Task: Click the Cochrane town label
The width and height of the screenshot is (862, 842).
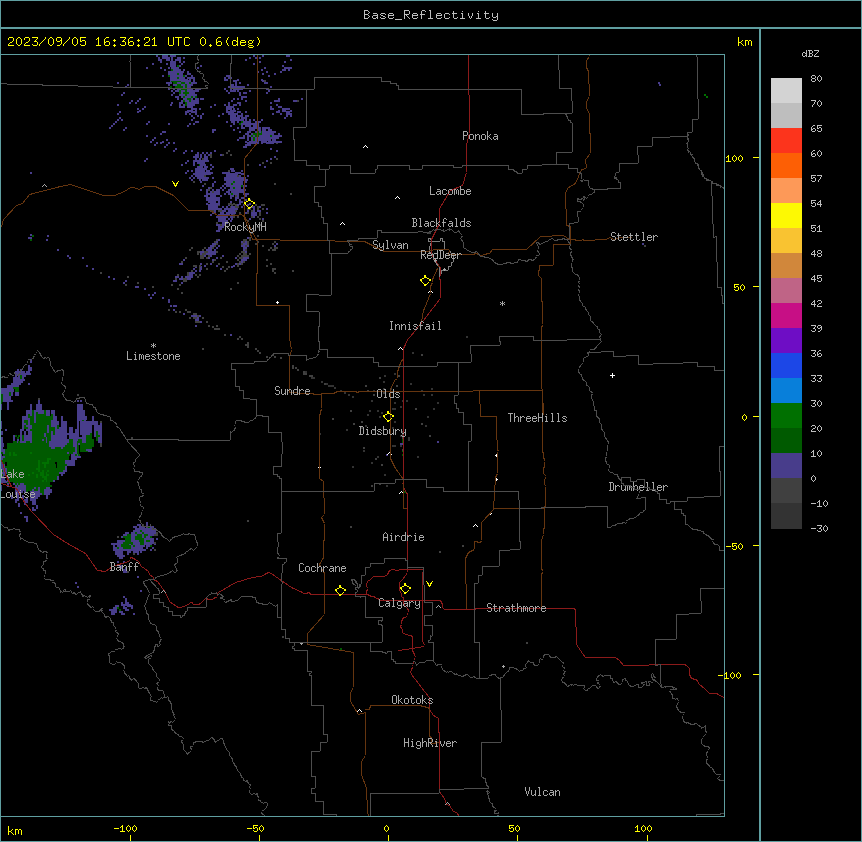Action: pyautogui.click(x=322, y=568)
